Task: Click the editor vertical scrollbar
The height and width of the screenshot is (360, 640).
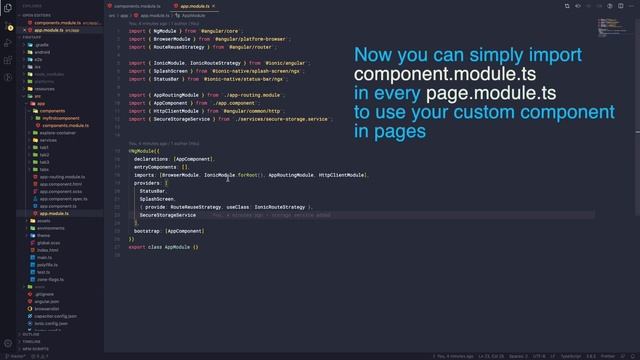Action: click(x=638, y=118)
